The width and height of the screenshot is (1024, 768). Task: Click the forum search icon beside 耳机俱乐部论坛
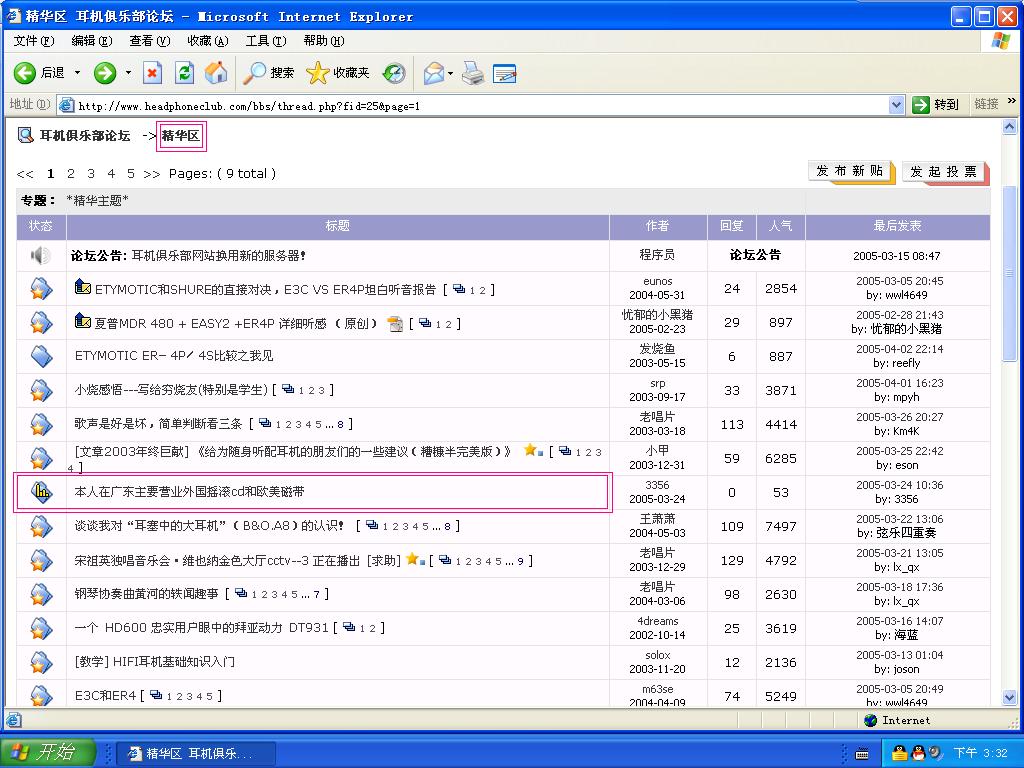click(x=25, y=135)
